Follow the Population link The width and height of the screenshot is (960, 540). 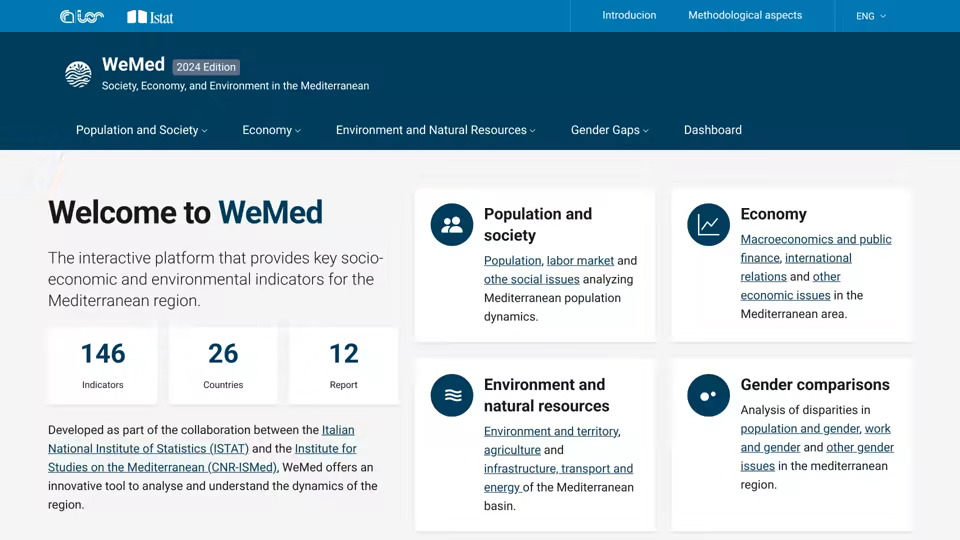coord(512,261)
